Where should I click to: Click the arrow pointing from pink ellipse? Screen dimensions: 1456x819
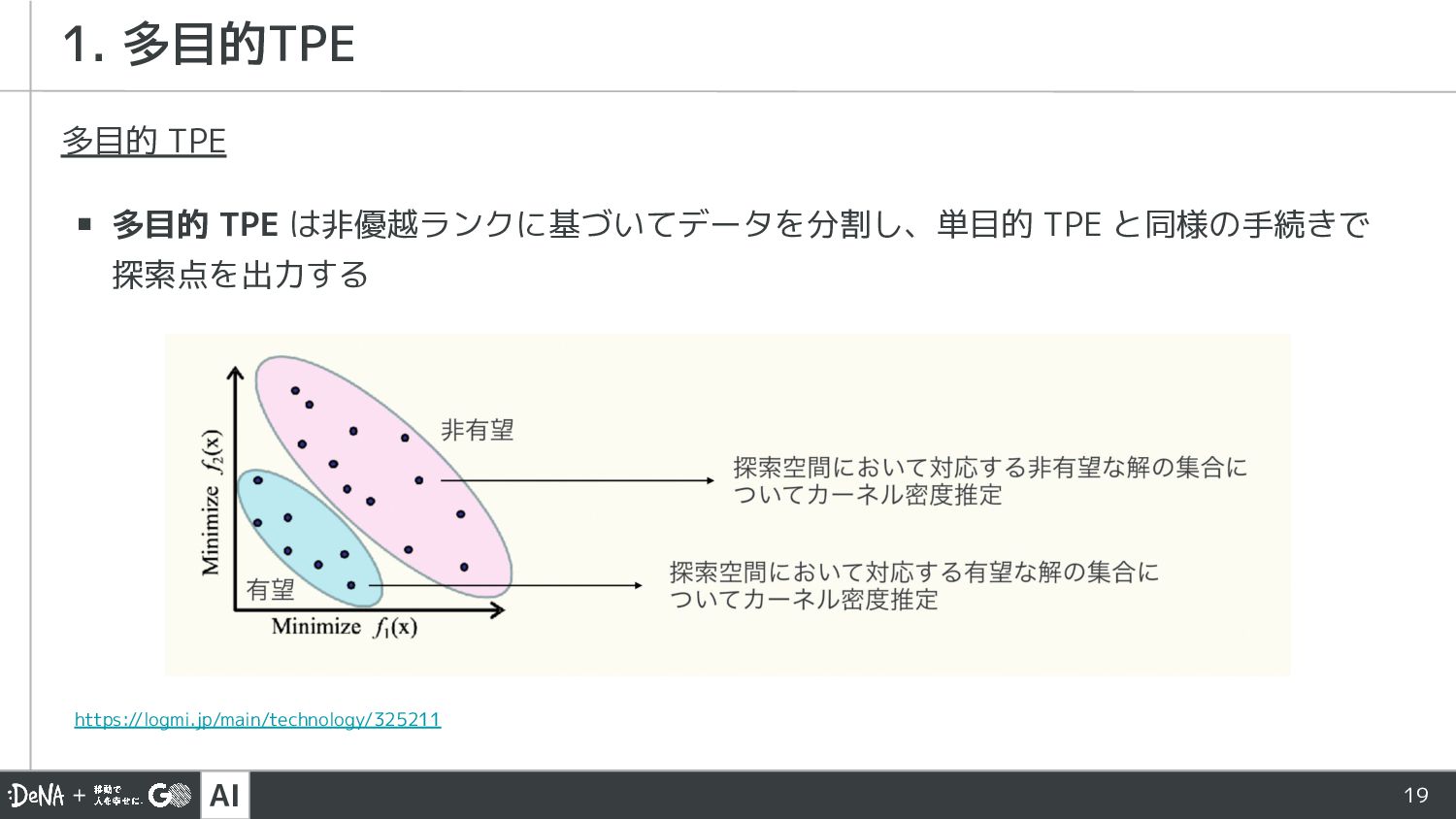pyautogui.click(x=582, y=480)
